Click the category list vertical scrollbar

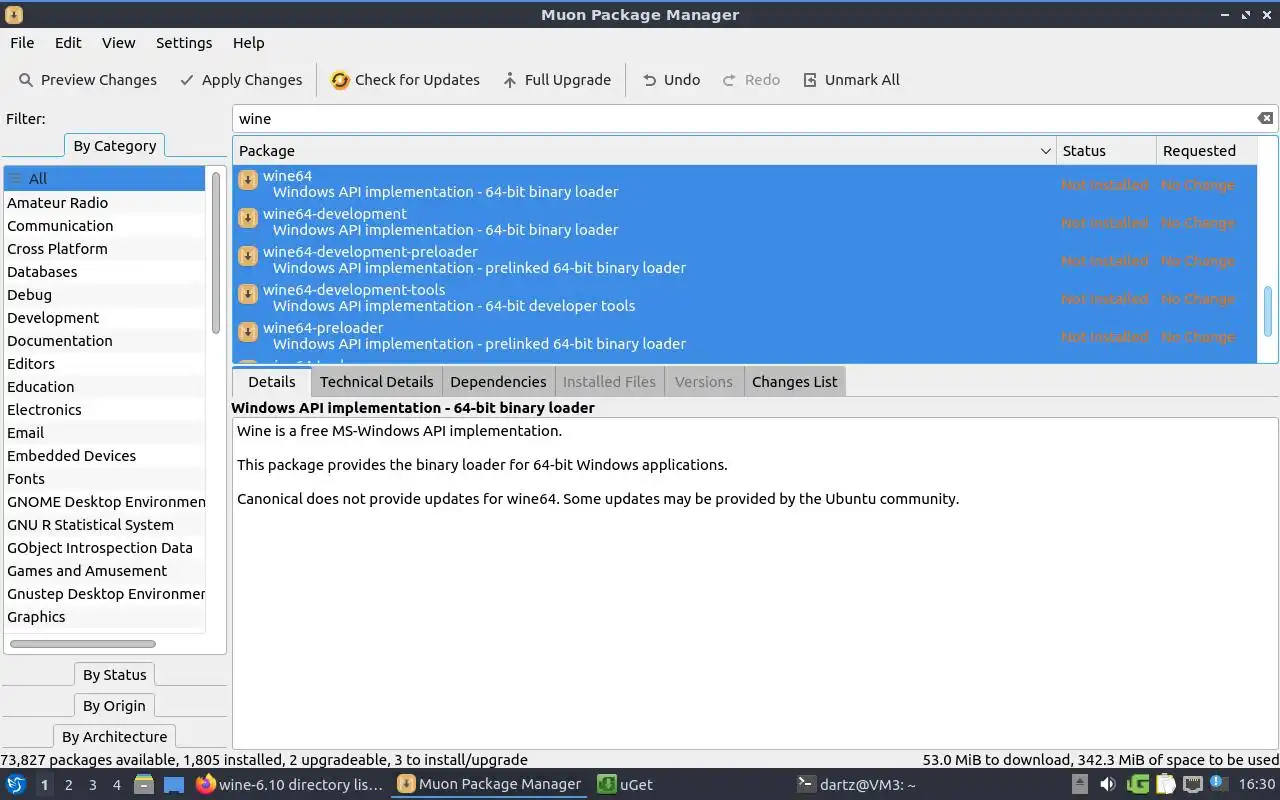click(216, 253)
